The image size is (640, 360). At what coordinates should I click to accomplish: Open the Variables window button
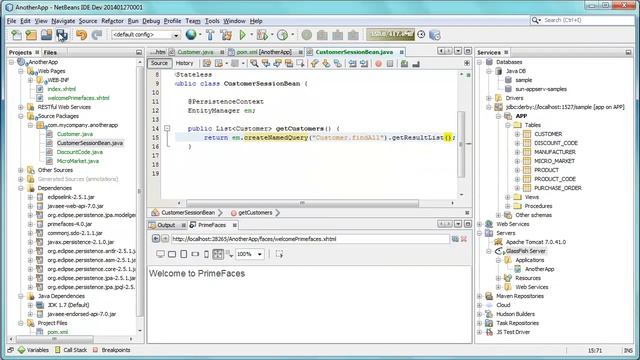click(33, 350)
